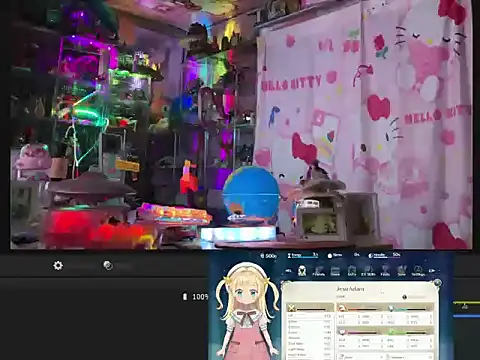Screen dimensions: 480x360
Task: Click the blonde anime character avatar
Action: click(247, 312)
